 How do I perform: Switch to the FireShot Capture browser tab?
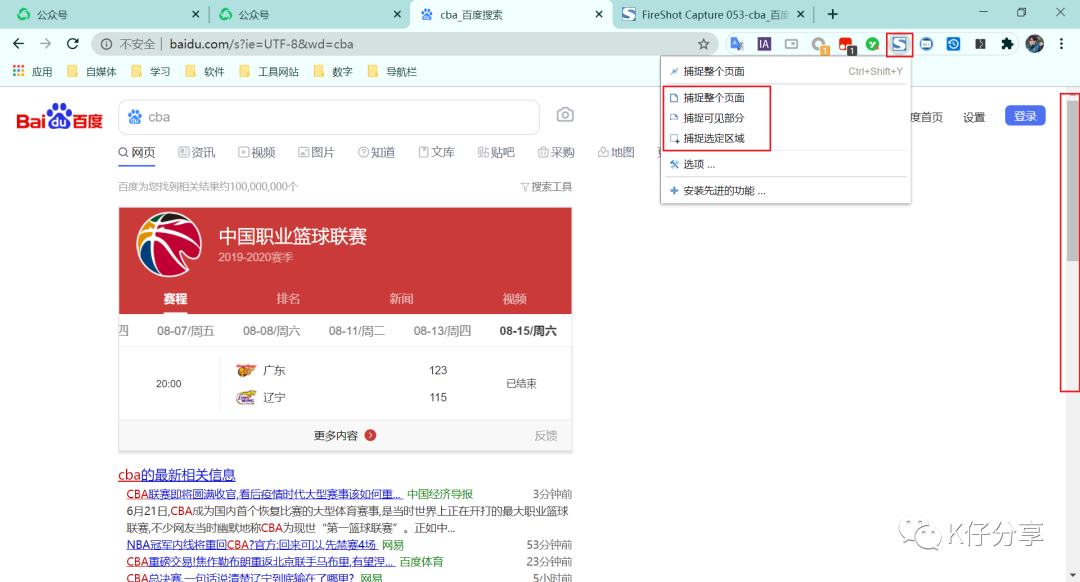[x=713, y=14]
